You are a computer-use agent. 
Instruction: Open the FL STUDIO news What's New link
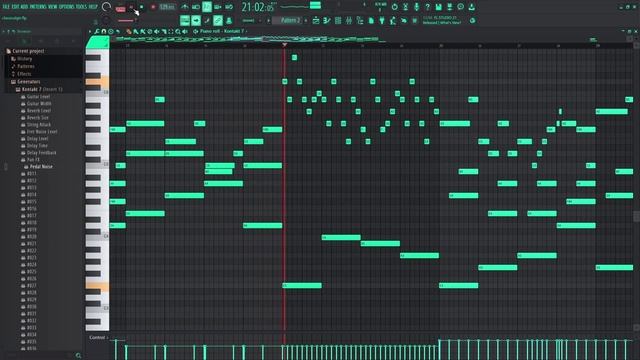[442, 20]
